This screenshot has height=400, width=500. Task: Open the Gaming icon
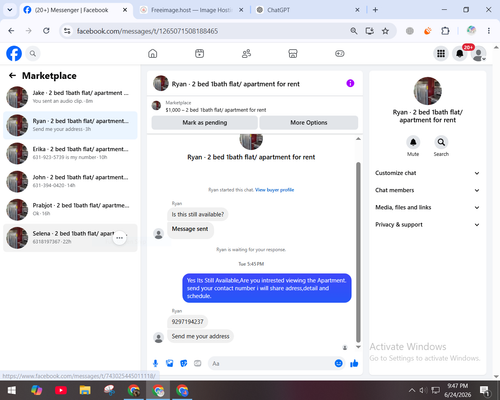(340, 53)
